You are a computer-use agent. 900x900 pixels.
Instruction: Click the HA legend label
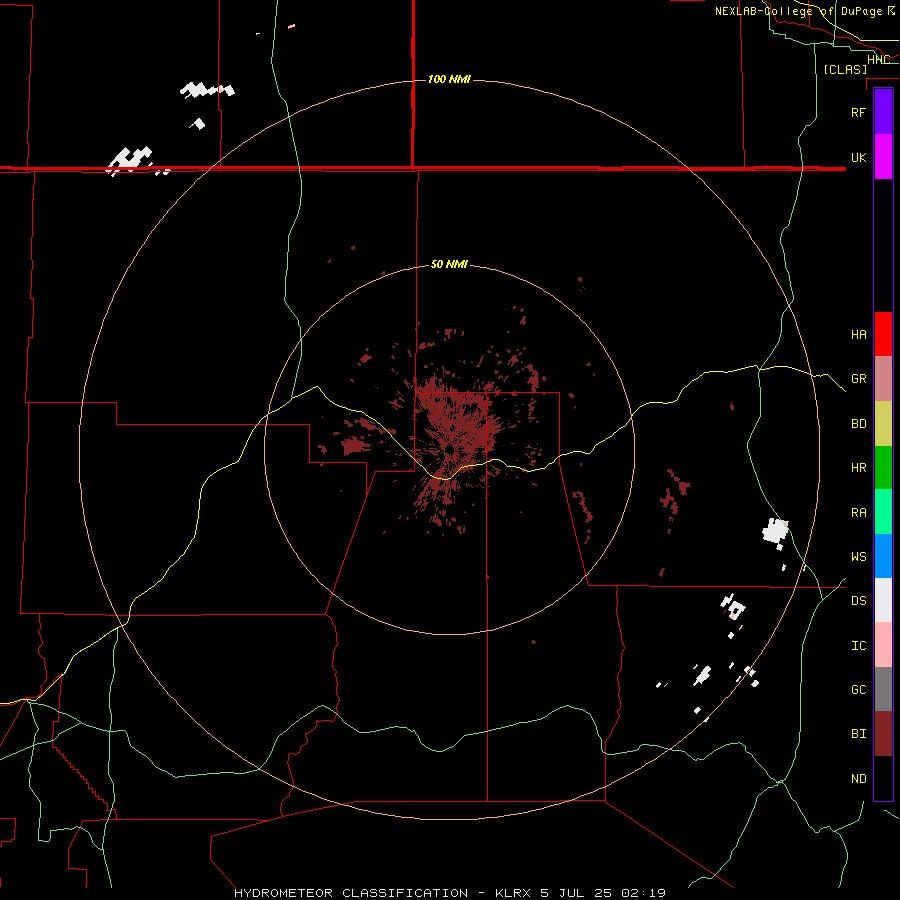pos(858,334)
